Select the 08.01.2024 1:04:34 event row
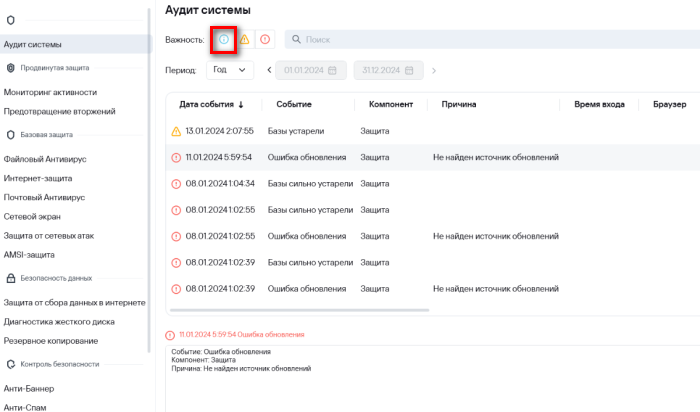 point(433,184)
